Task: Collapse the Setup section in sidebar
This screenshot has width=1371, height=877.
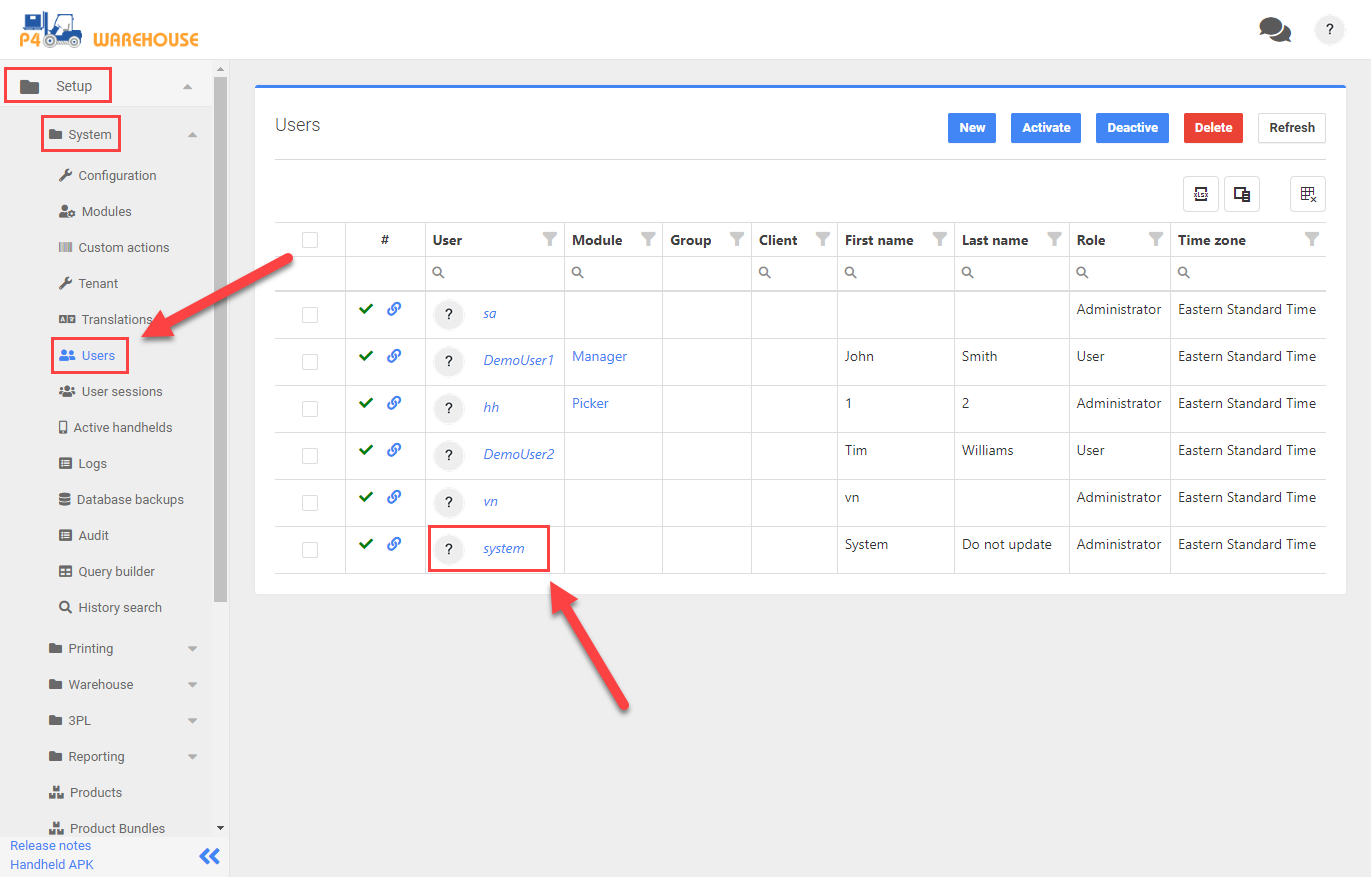Action: (x=187, y=87)
